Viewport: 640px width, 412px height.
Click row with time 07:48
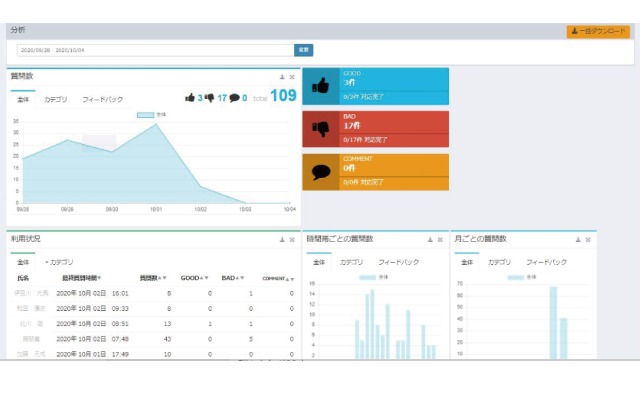[x=153, y=339]
